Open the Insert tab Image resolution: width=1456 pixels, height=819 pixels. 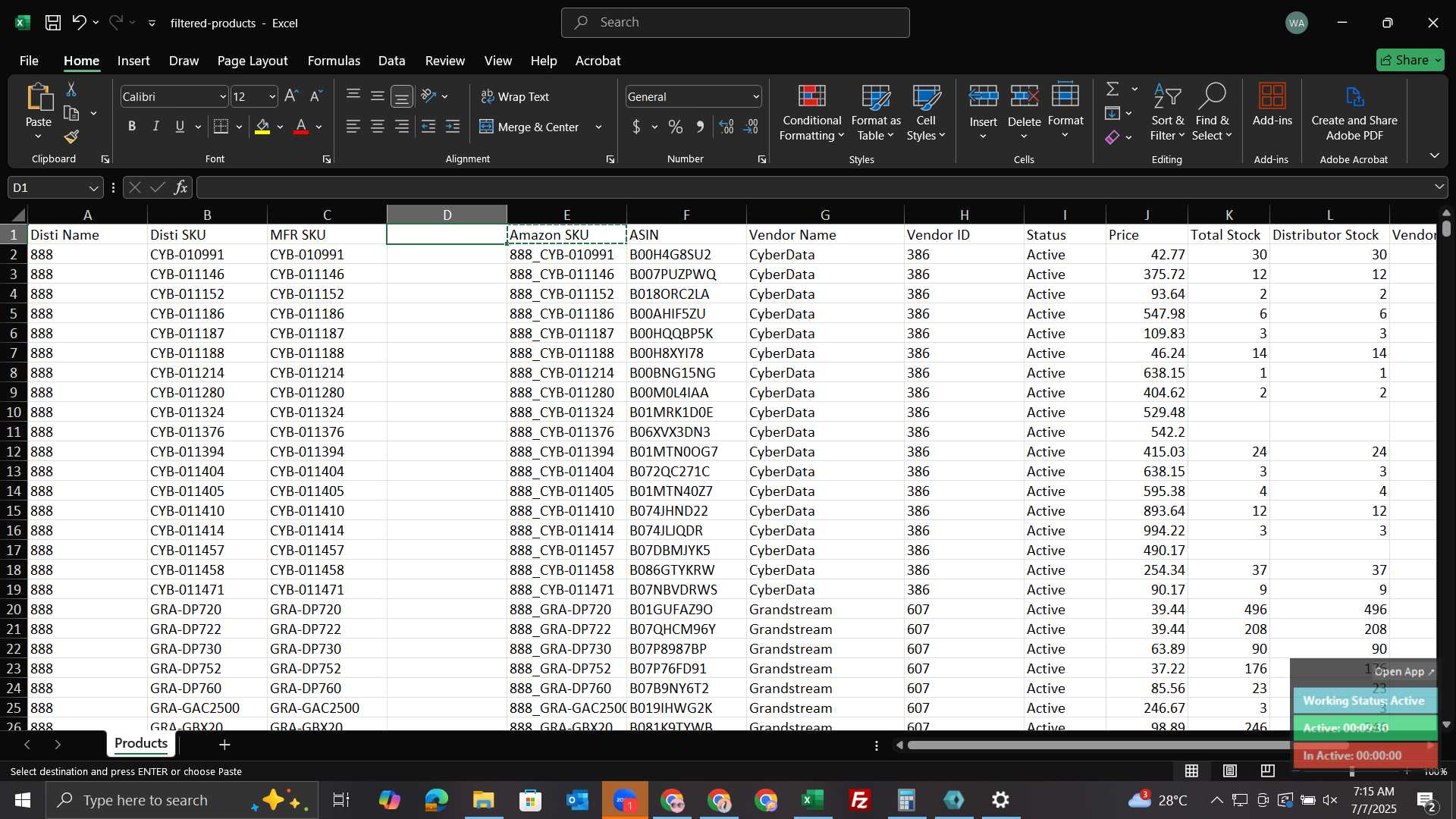[x=133, y=61]
